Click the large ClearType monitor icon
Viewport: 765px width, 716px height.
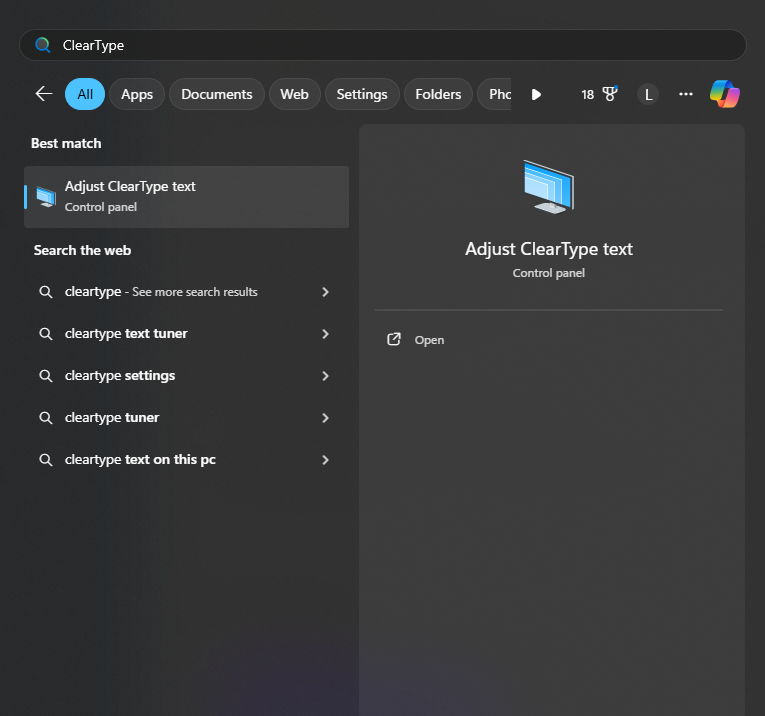click(548, 187)
